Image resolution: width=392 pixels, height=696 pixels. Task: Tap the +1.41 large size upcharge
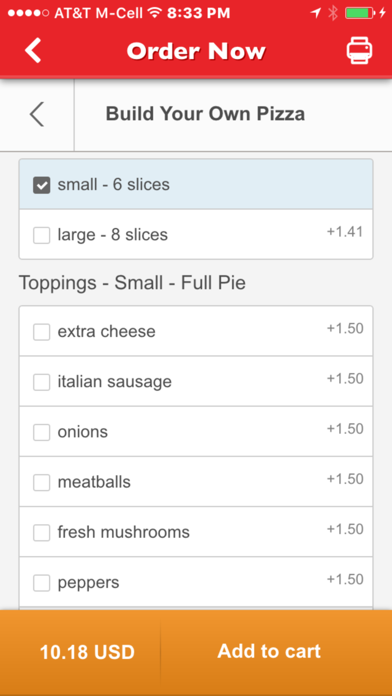(345, 232)
